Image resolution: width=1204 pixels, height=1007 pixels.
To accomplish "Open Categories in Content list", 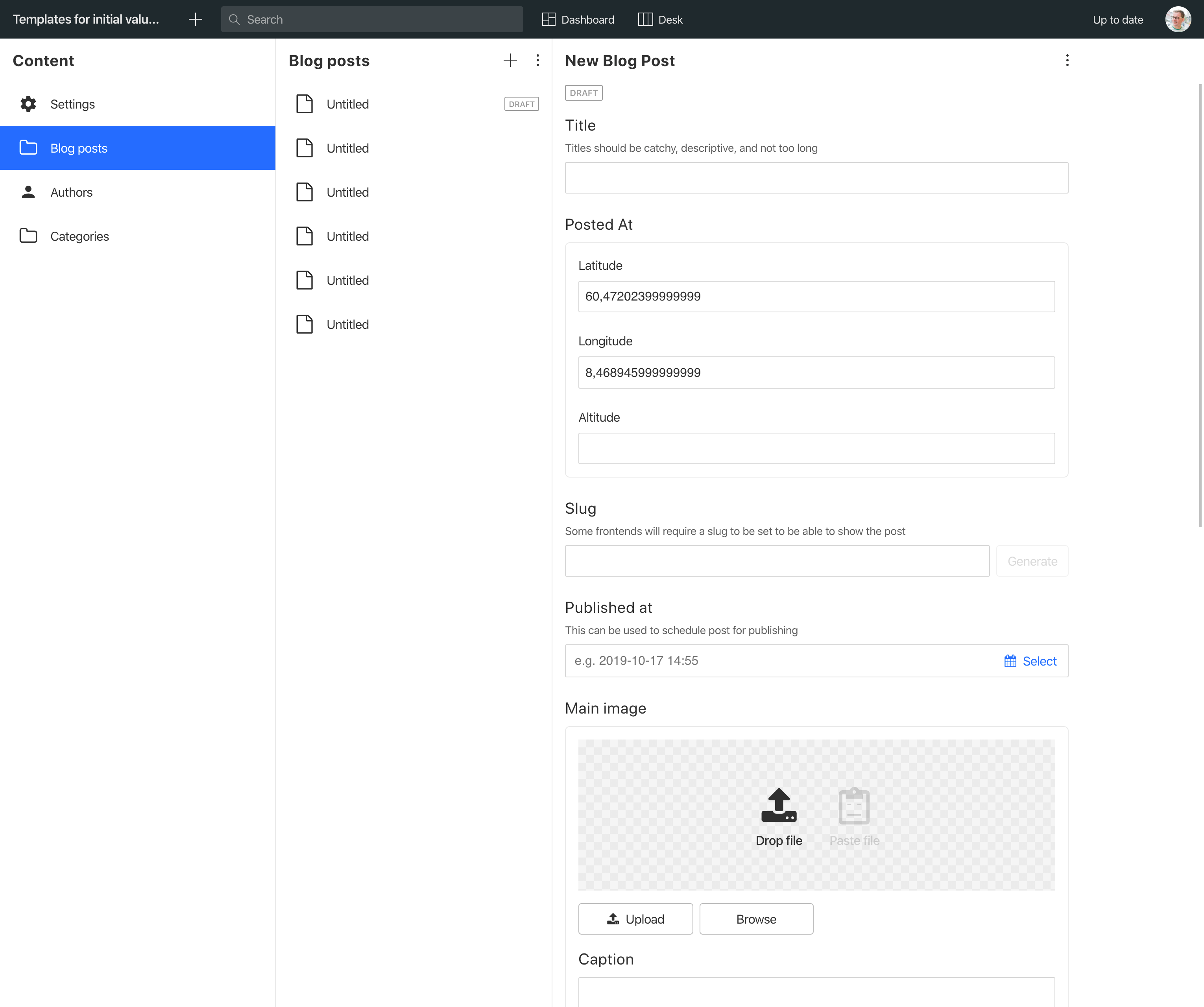I will [138, 236].
